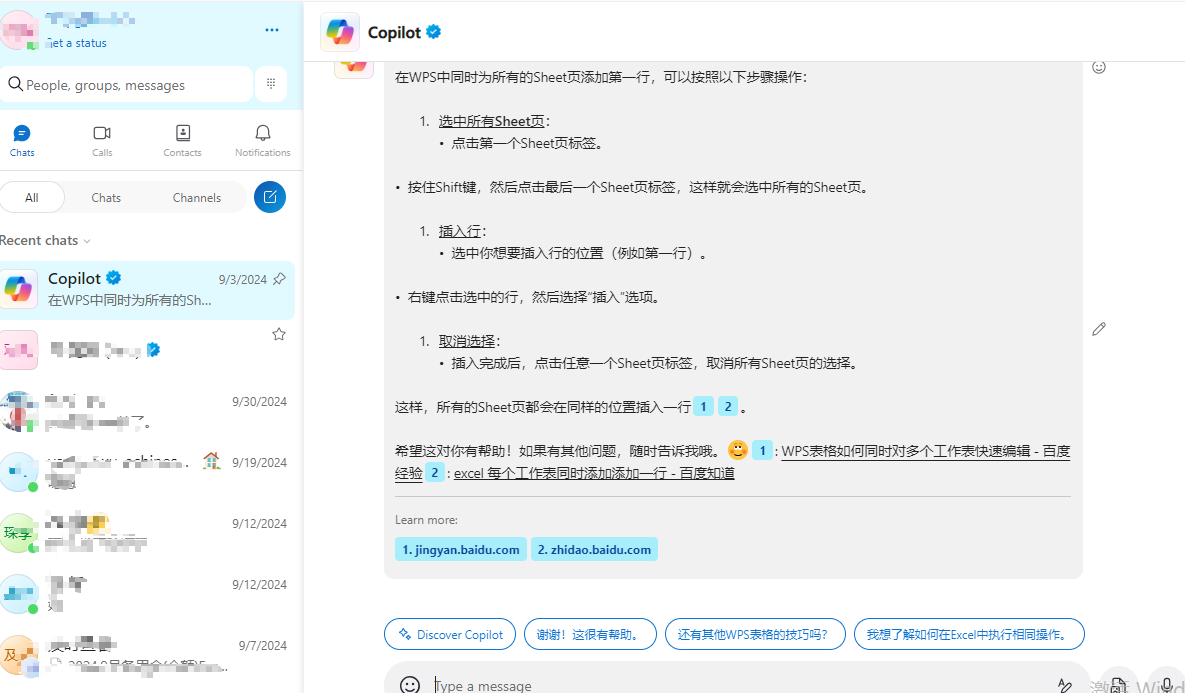Open the 9/12/2024 chat with green 琛 avatar
The width and height of the screenshot is (1185, 693).
click(x=147, y=534)
